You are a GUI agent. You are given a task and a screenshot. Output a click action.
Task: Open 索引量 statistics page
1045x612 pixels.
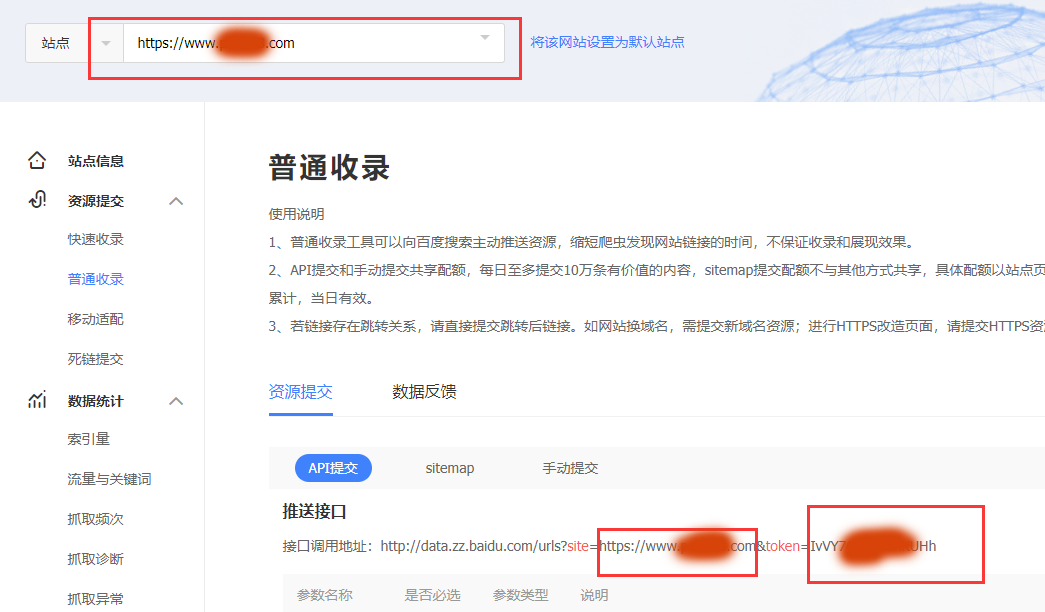click(x=89, y=439)
